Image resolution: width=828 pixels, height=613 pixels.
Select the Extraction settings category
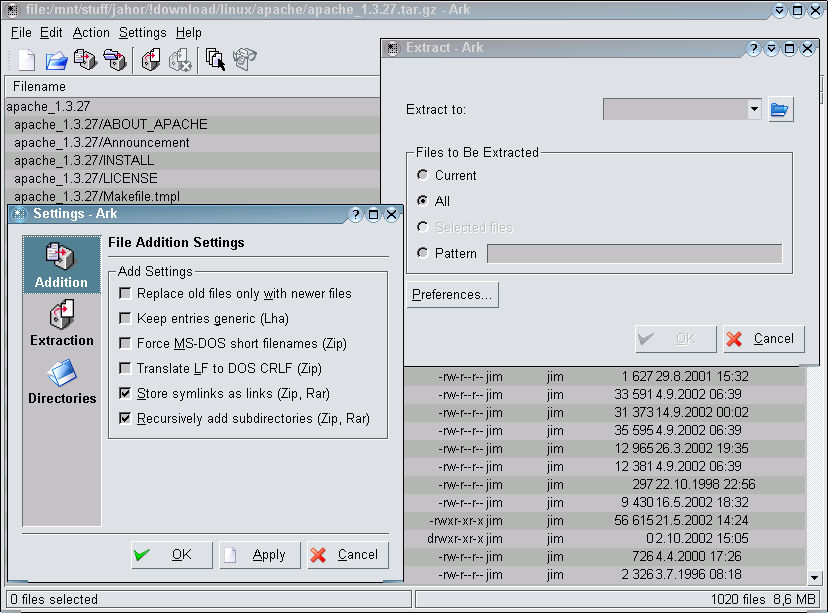(x=62, y=323)
